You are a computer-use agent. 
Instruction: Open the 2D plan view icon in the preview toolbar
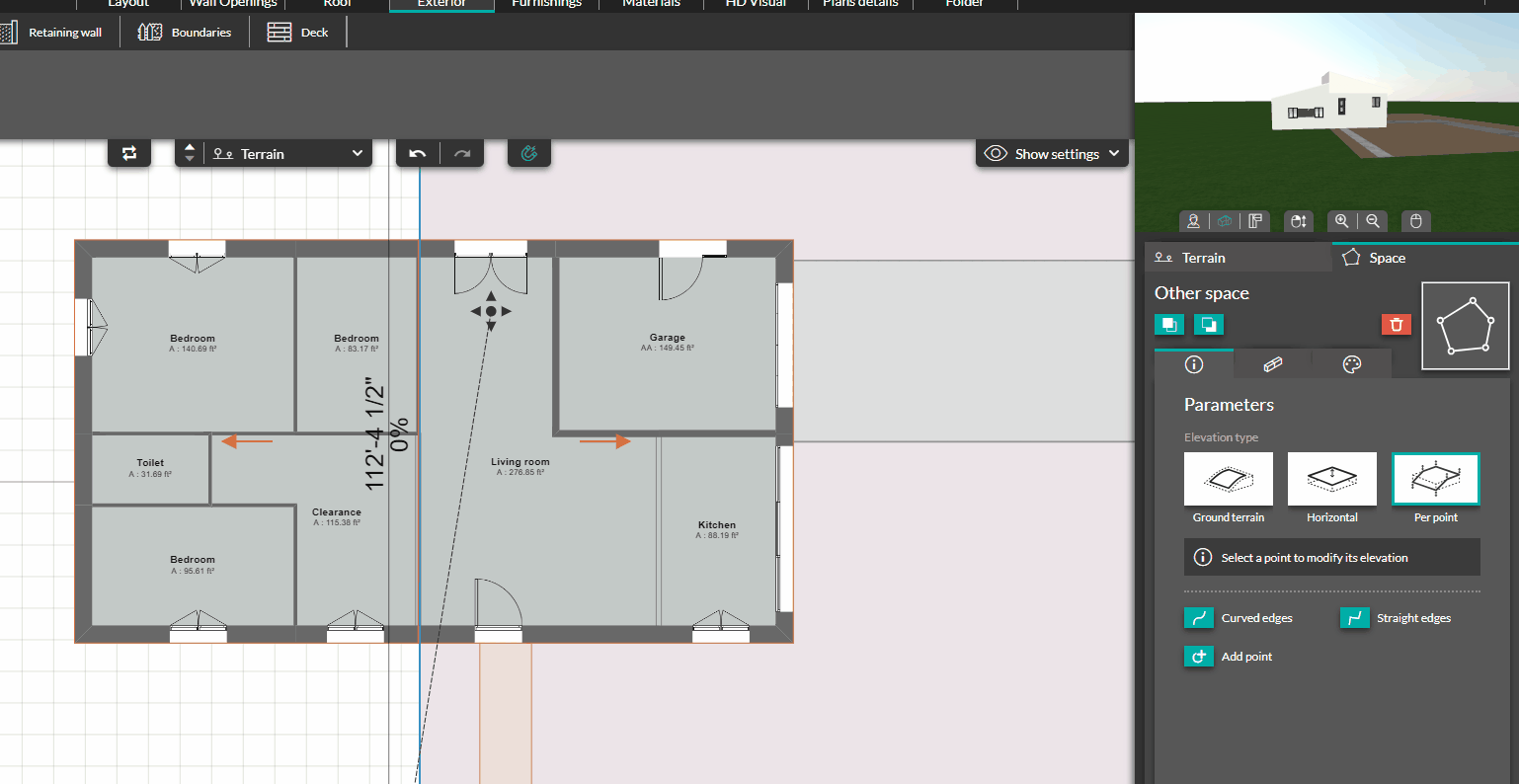point(1255,220)
